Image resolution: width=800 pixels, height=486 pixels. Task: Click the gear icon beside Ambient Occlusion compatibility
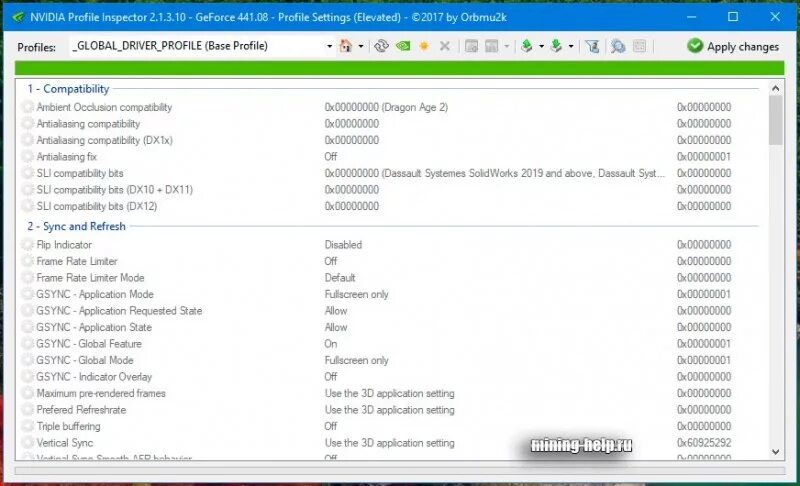click(x=28, y=107)
